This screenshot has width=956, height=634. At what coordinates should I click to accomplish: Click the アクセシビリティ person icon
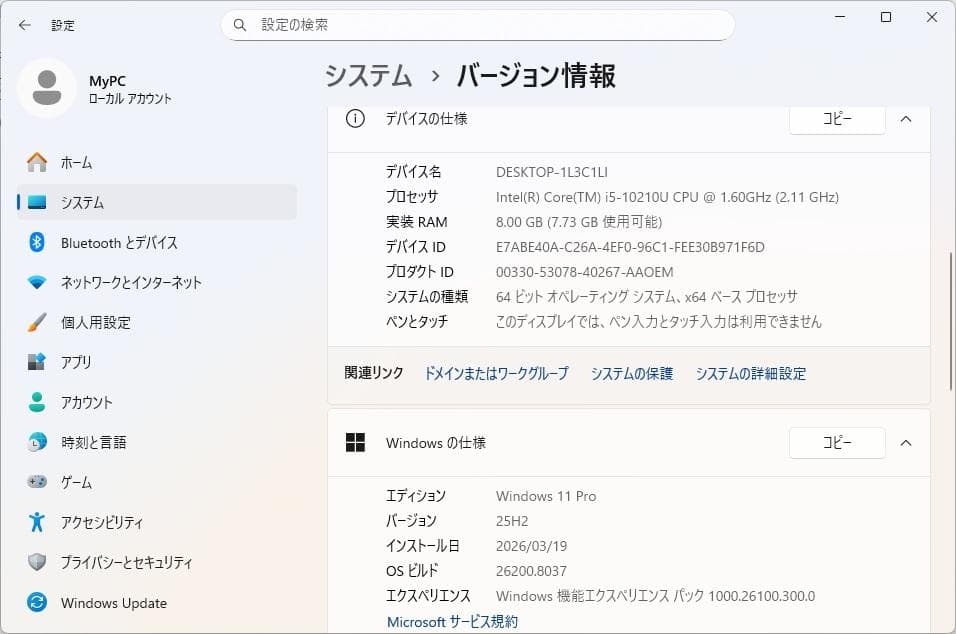(37, 522)
